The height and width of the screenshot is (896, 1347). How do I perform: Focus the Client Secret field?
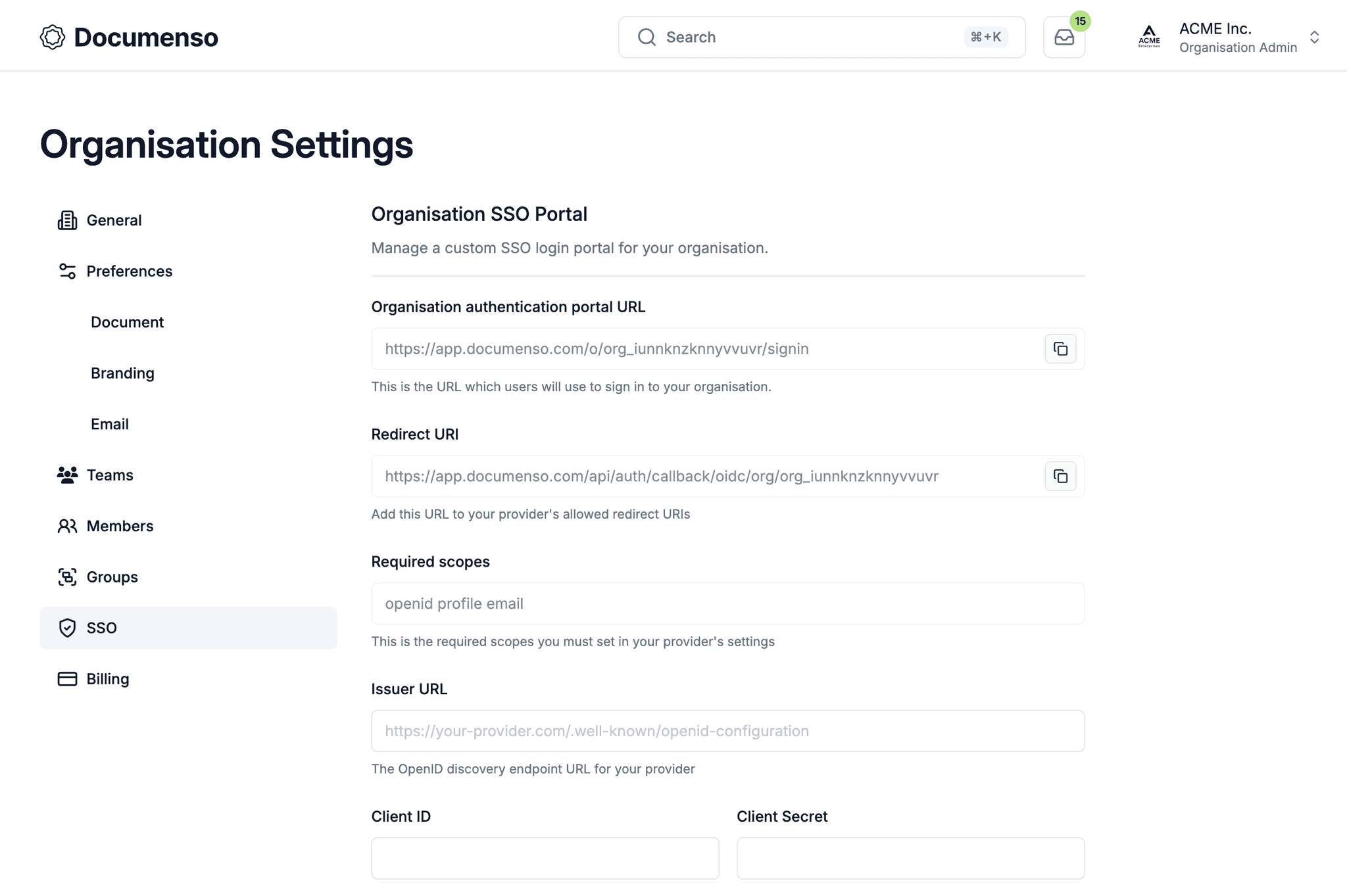[910, 858]
